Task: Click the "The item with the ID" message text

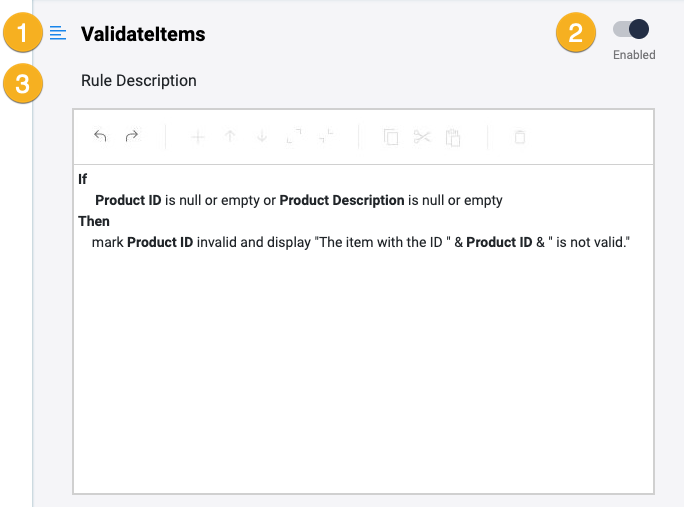Action: click(376, 242)
